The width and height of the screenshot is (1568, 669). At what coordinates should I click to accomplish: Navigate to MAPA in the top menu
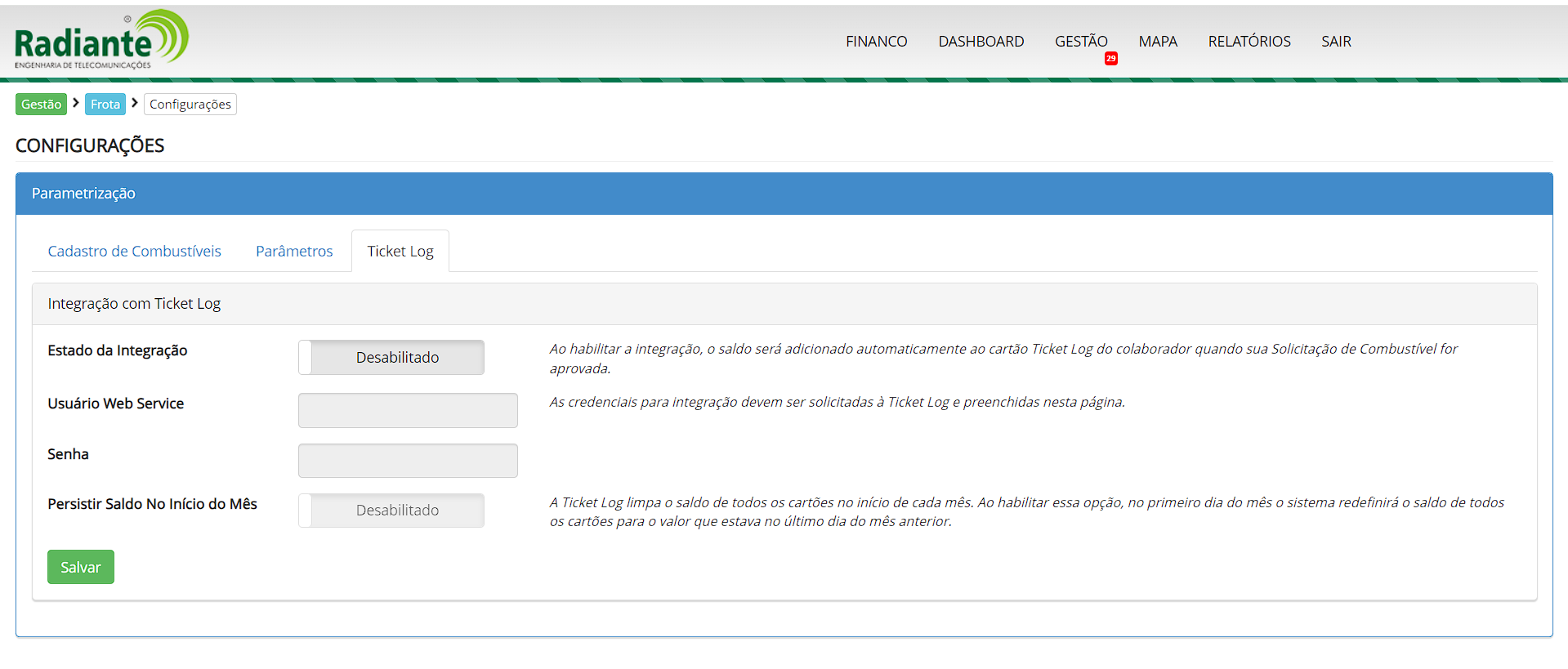click(1157, 42)
